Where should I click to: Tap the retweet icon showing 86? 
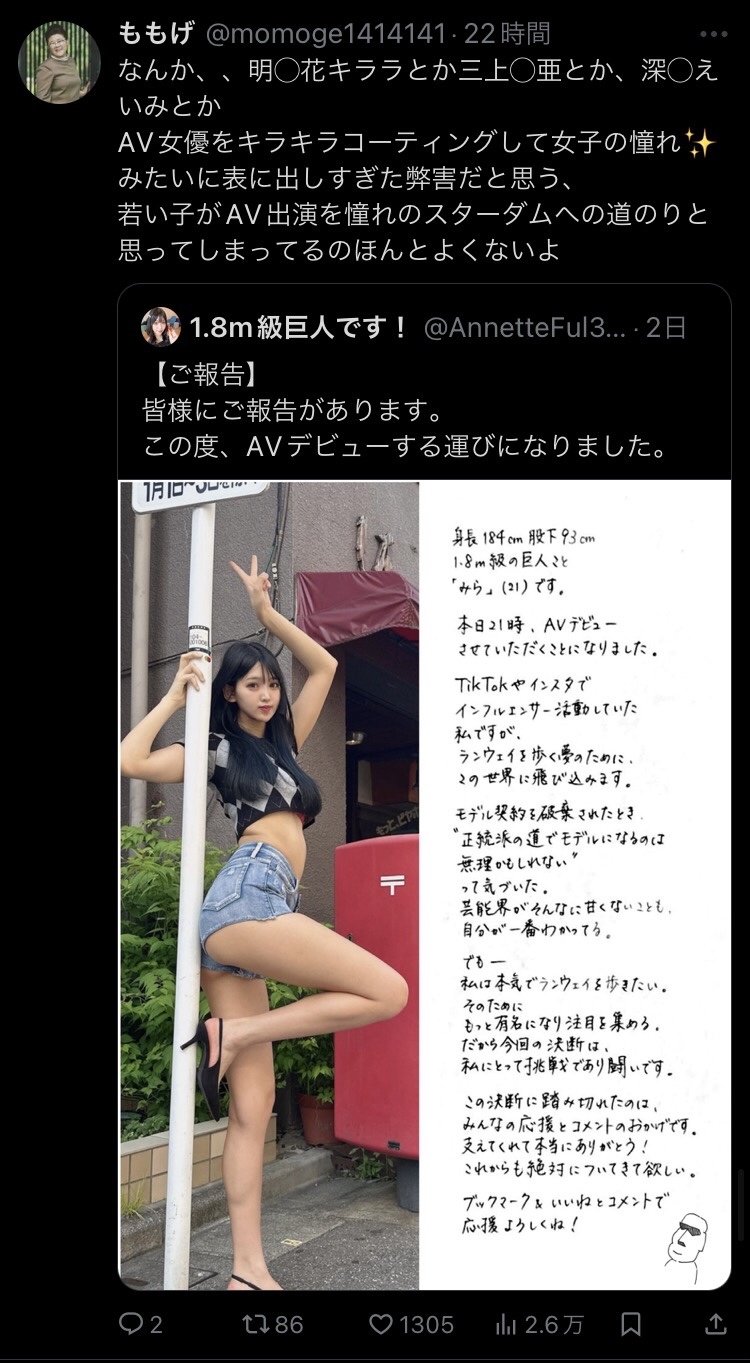click(256, 1324)
